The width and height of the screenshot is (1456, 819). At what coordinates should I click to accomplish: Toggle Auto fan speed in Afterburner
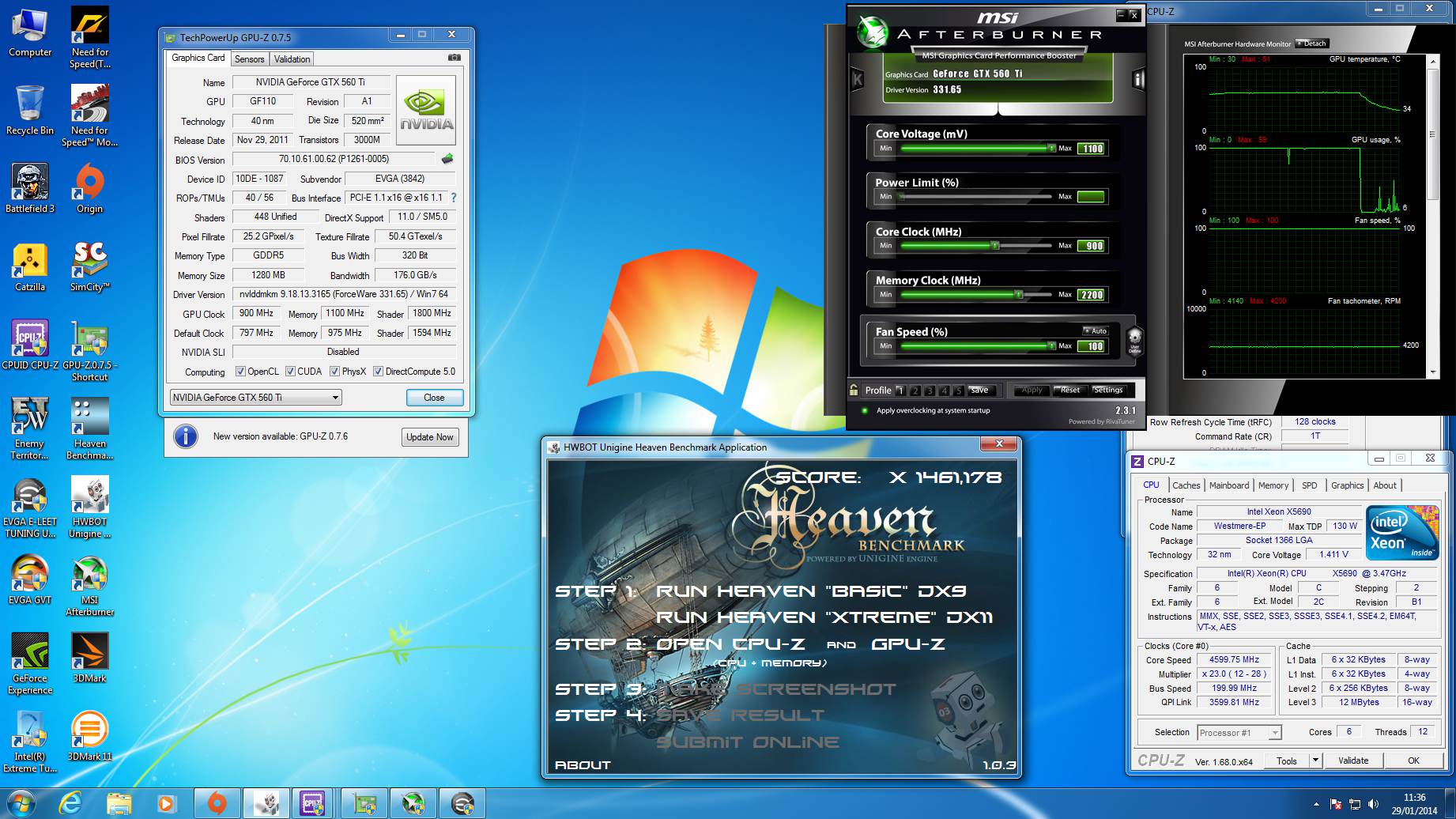[x=1096, y=330]
